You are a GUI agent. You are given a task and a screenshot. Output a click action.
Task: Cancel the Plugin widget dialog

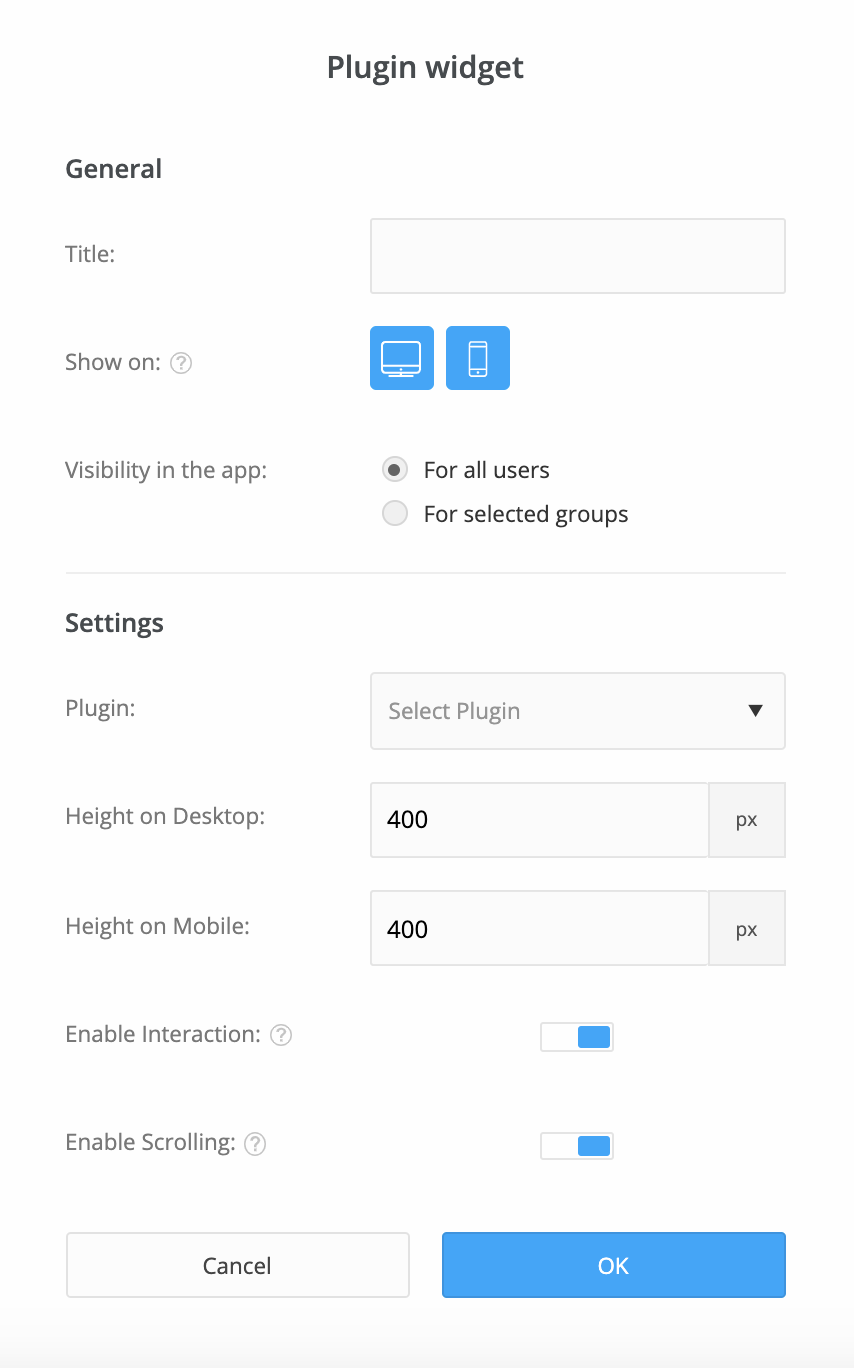237,1265
